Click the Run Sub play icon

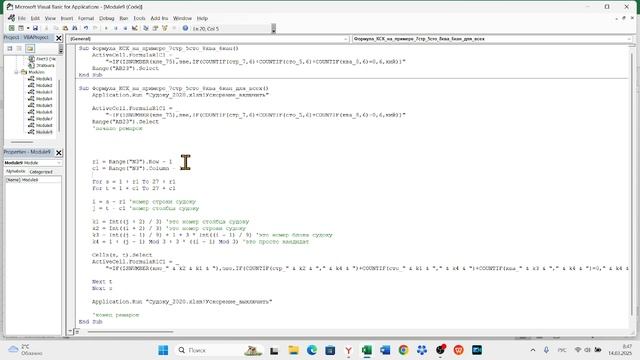coord(106,28)
